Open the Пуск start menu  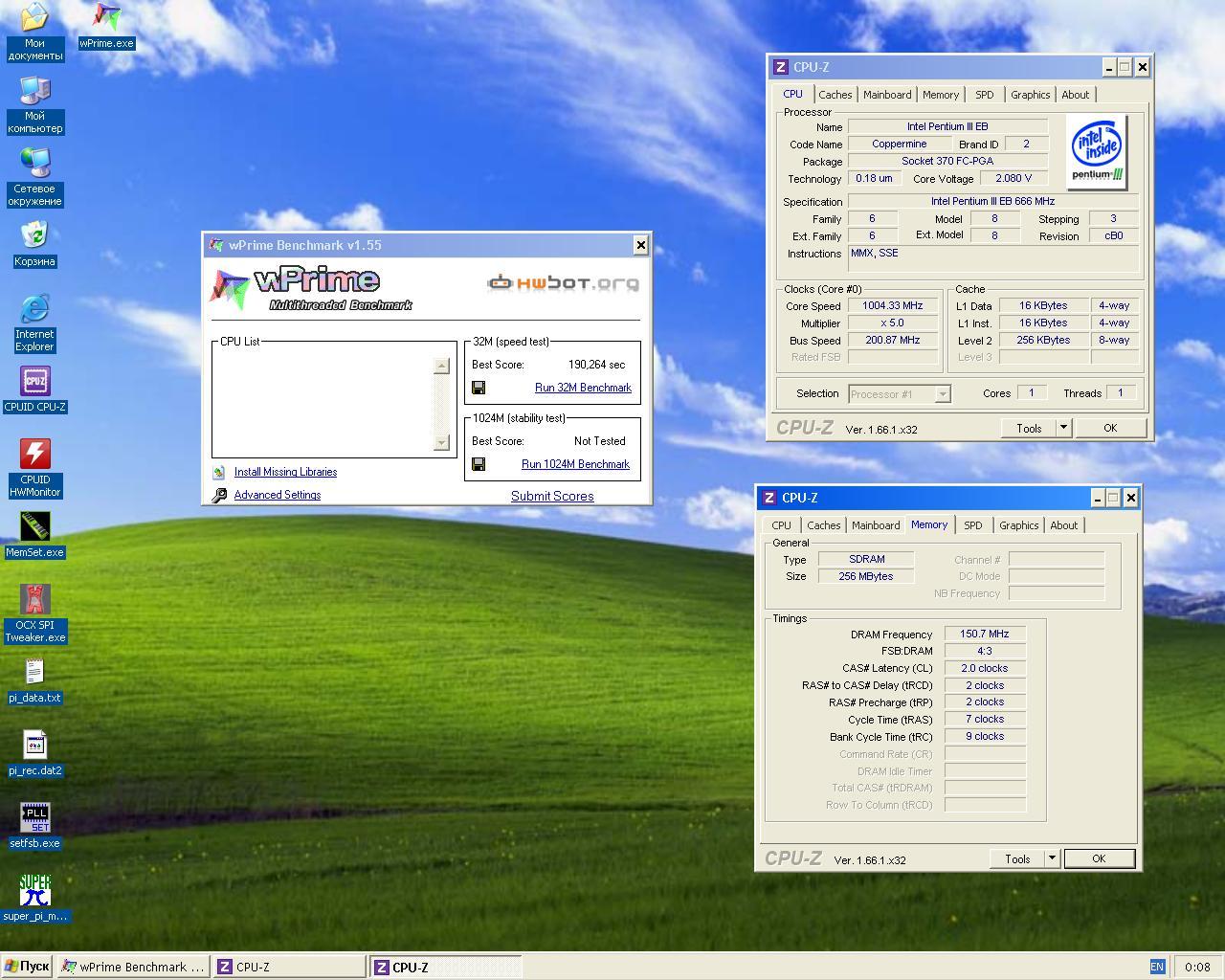(x=27, y=967)
